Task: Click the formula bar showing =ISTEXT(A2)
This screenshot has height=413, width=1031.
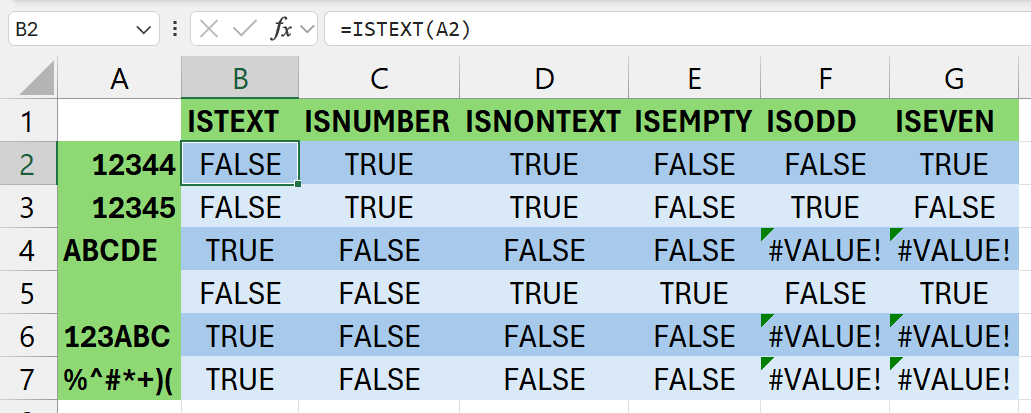Action: [x=677, y=29]
